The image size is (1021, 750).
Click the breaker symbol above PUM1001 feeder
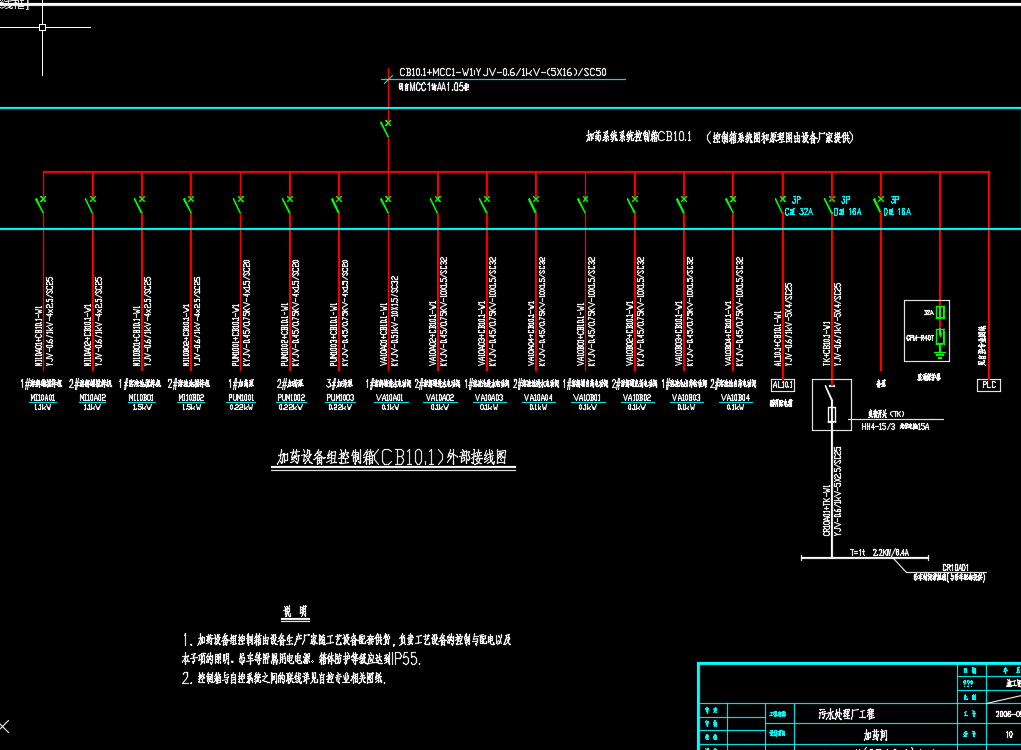click(x=238, y=204)
